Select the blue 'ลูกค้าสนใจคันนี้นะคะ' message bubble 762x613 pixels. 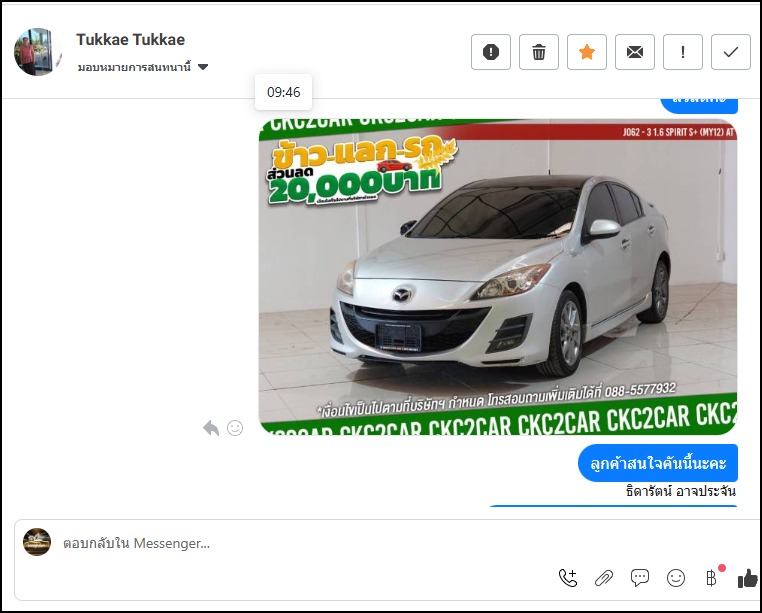[x=658, y=463]
